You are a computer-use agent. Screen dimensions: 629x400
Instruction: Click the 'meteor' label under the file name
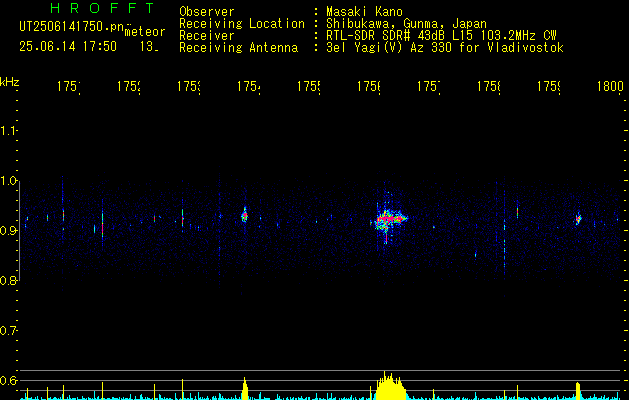click(x=145, y=32)
